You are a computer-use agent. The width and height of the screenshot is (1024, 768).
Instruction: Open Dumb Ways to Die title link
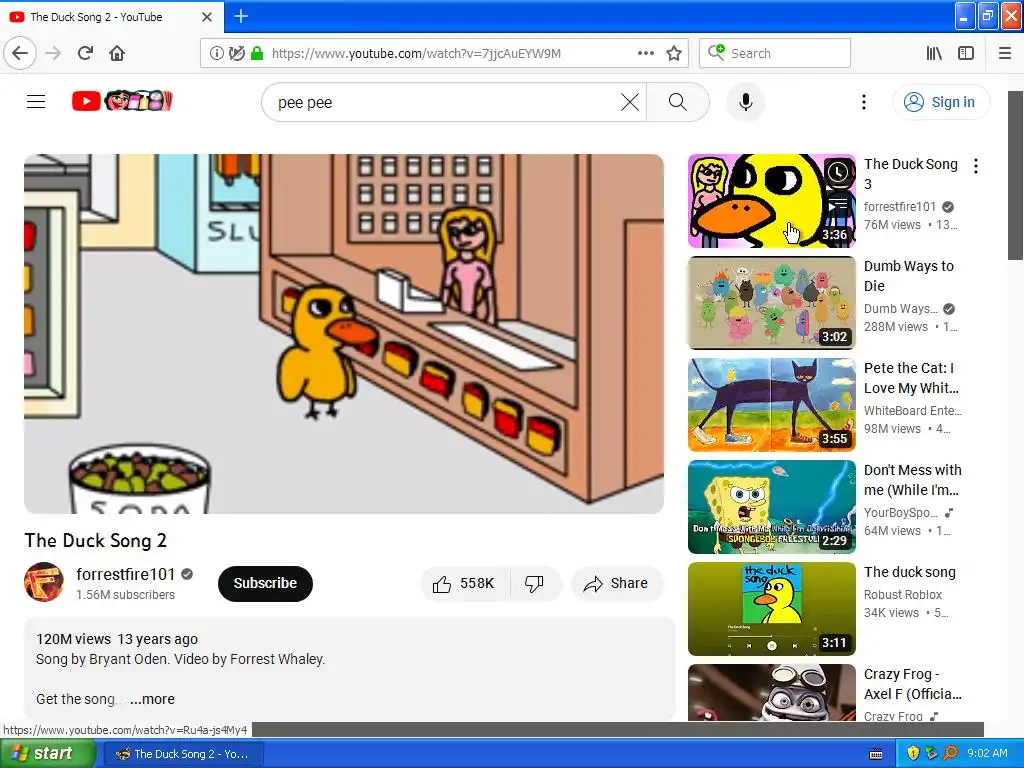pyautogui.click(x=908, y=276)
